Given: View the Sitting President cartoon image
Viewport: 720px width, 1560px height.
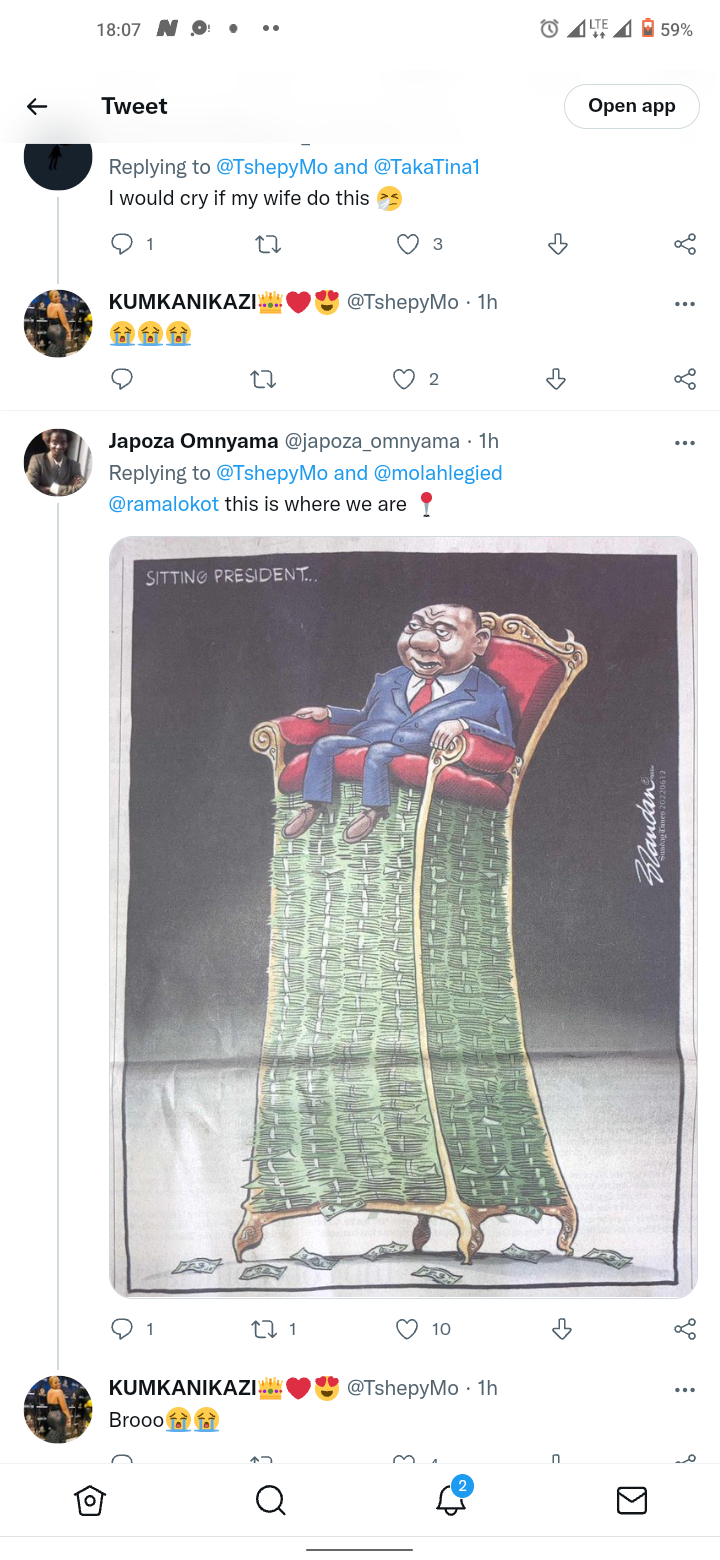Looking at the screenshot, I should 403,917.
